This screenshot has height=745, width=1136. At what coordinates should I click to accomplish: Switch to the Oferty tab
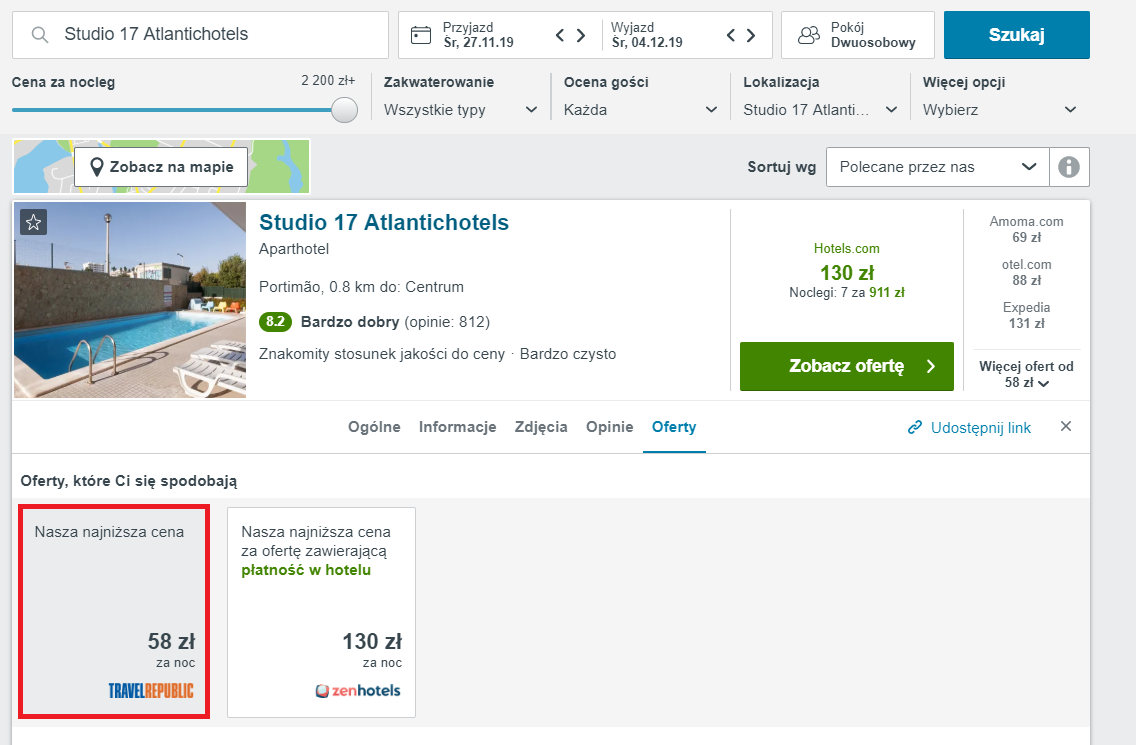coord(674,427)
